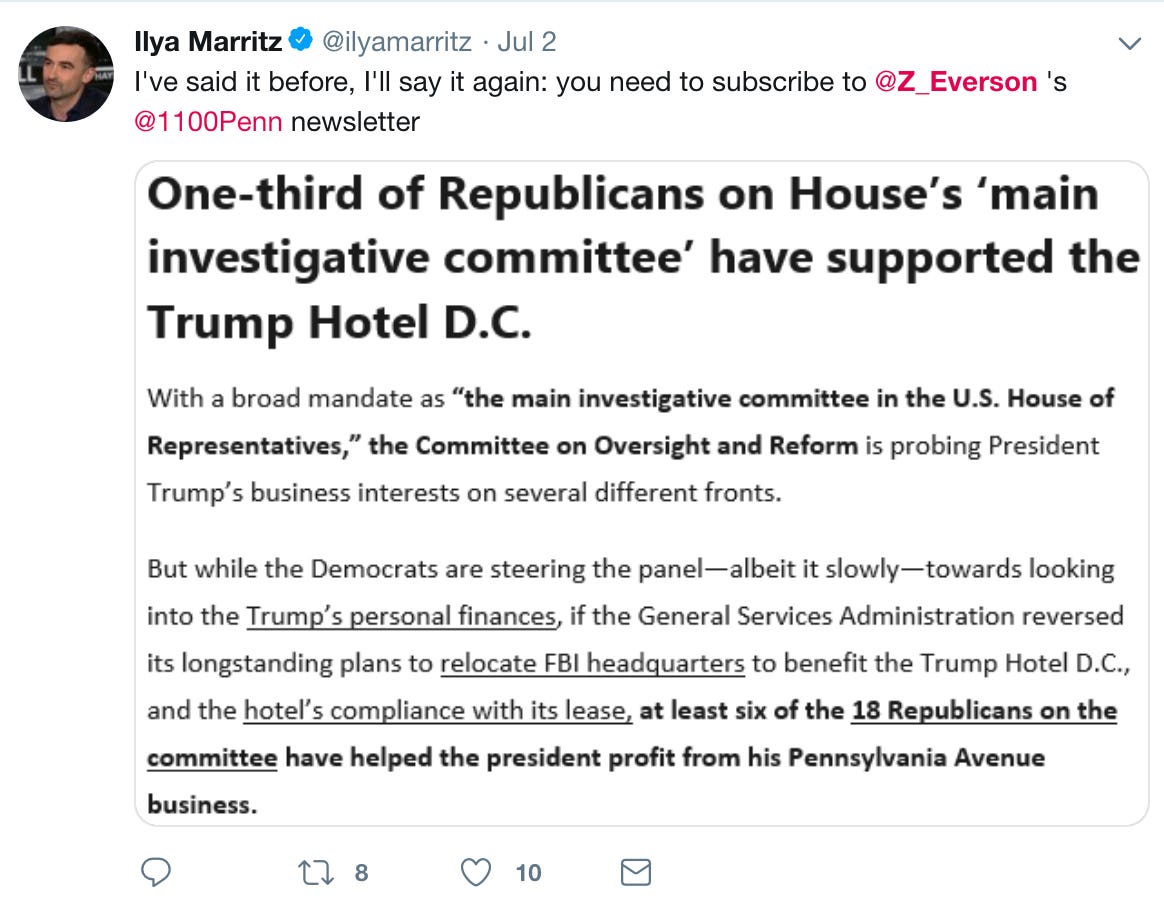This screenshot has width=1164, height=906.
Task: Like the tweet with the heart icon
Action: (x=476, y=873)
